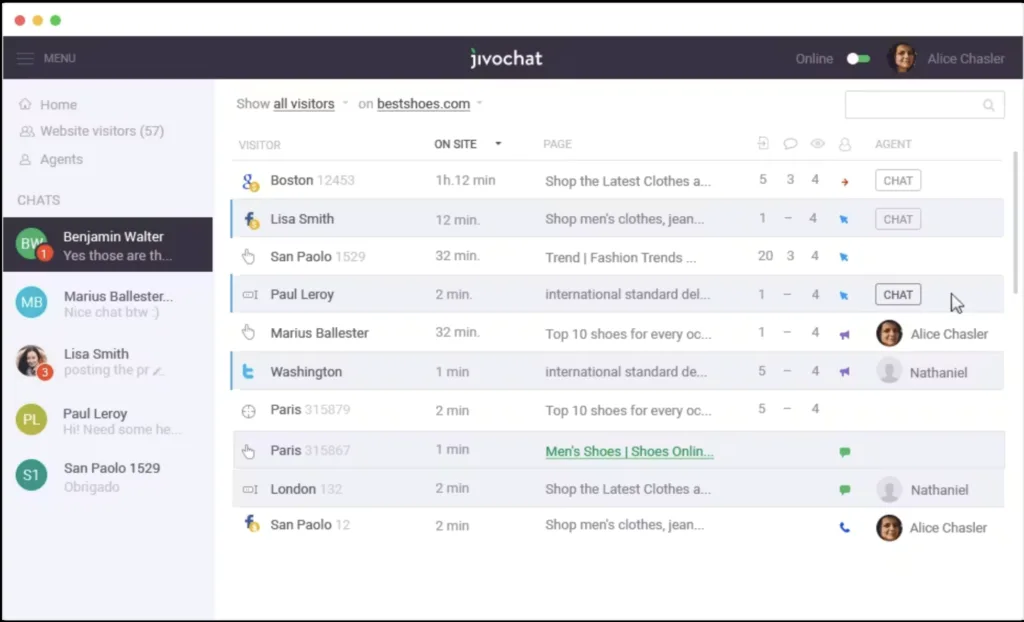Click red arrow status icon in Boston row
The height and width of the screenshot is (622, 1024).
pos(844,182)
